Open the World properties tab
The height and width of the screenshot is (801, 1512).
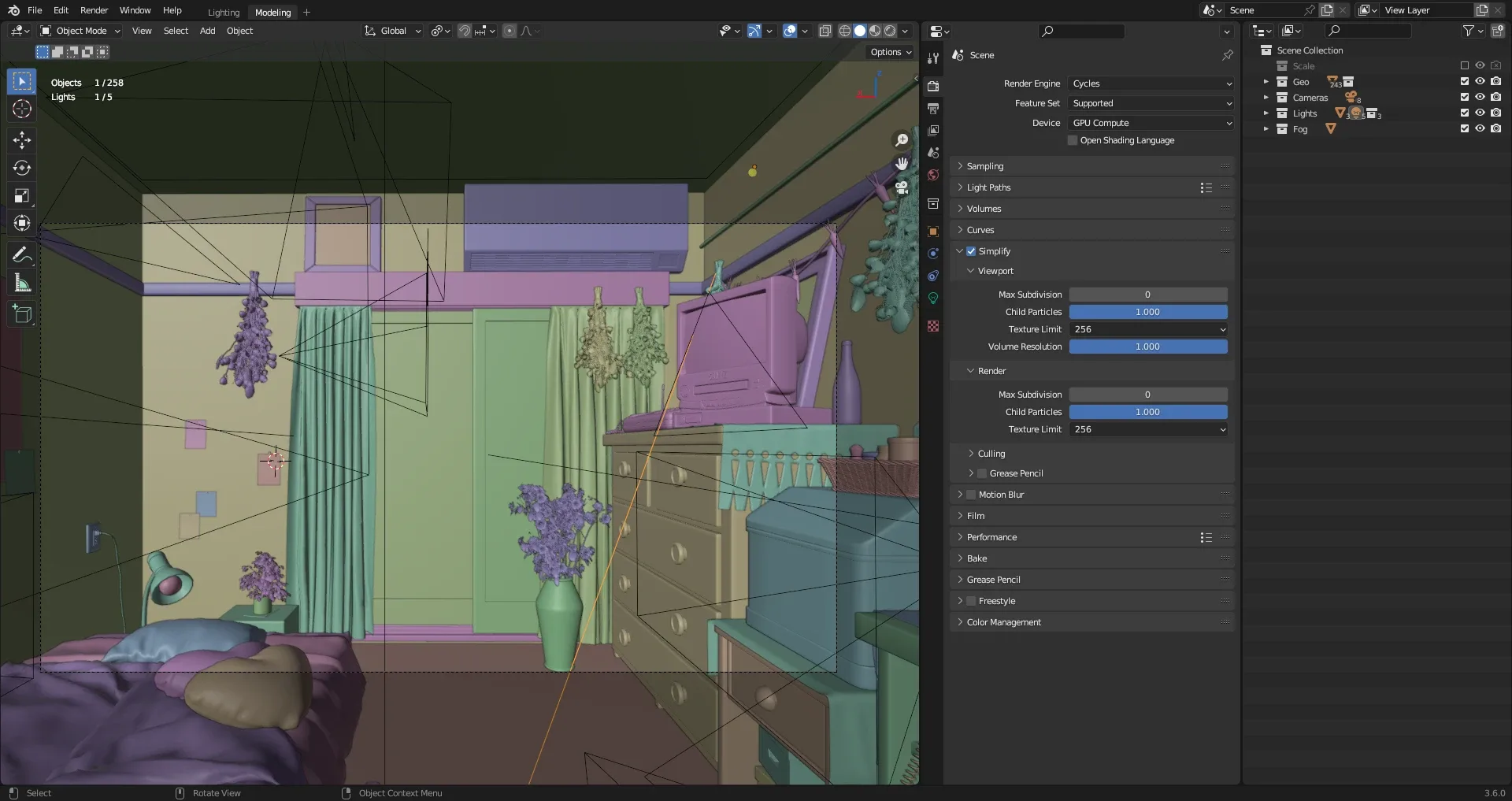click(933, 175)
